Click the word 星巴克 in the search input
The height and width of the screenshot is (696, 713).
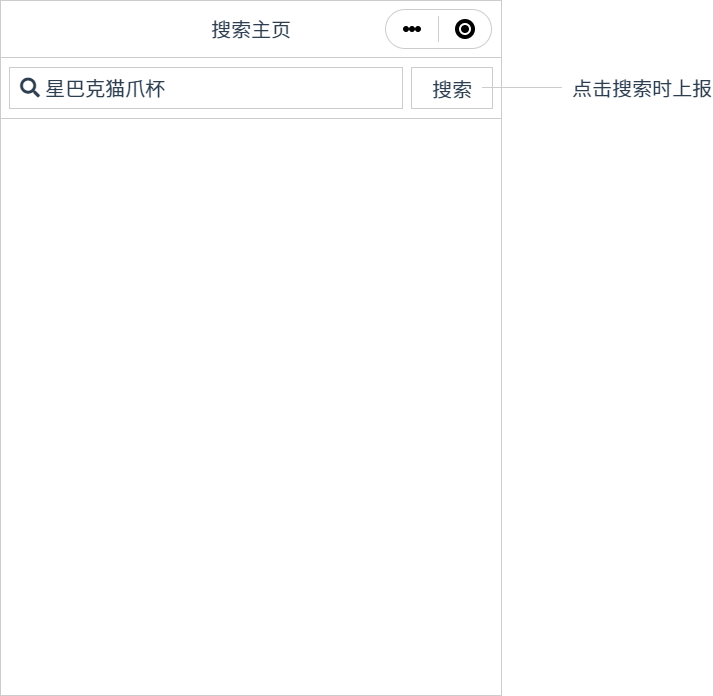coord(75,88)
